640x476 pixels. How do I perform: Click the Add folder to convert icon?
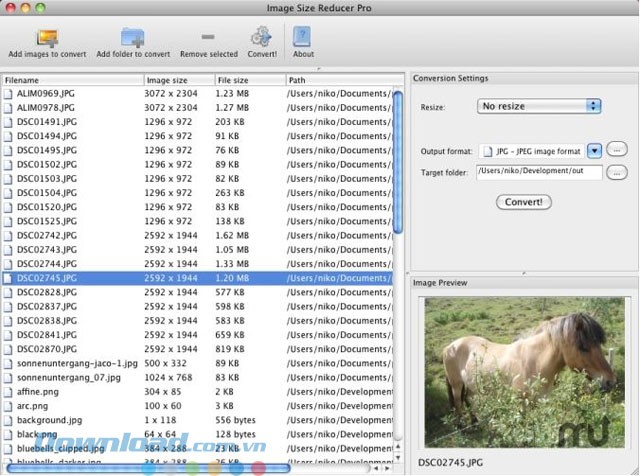tap(132, 37)
